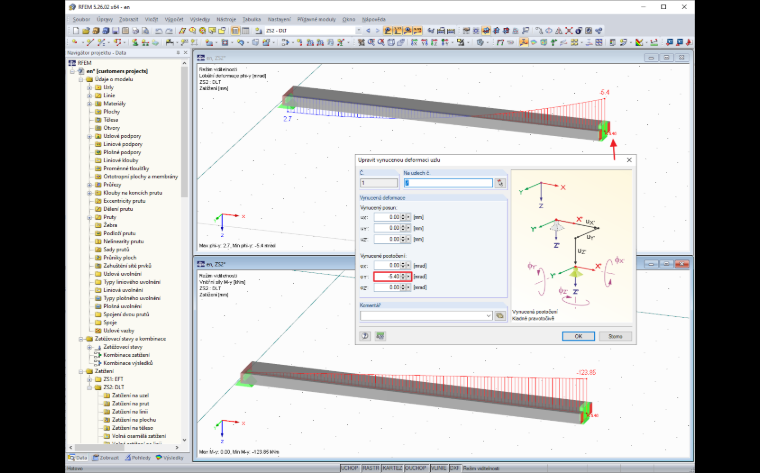The image size is (760, 473).
Task: Click the units and decimals icon in dialog
Action: coord(380,336)
